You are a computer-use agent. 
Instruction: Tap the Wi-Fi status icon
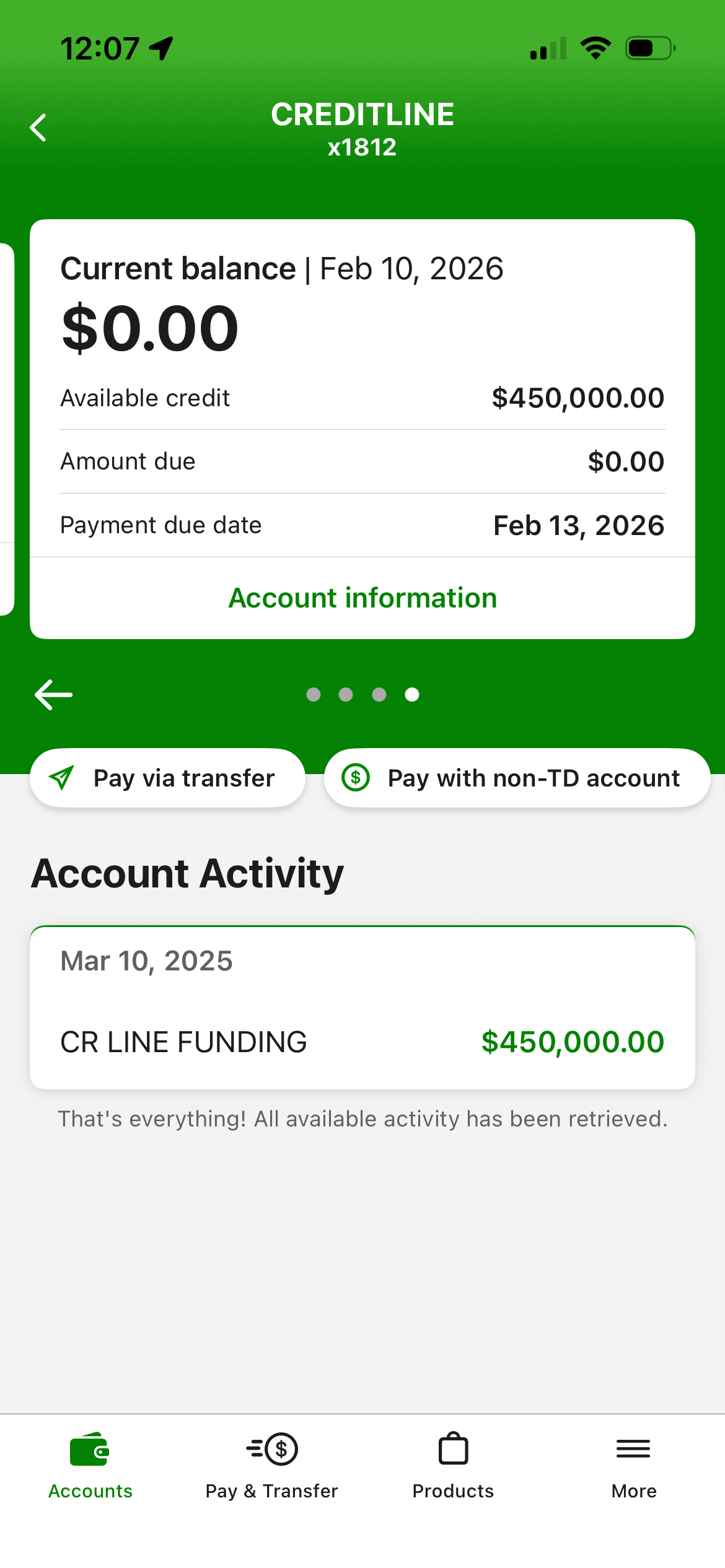click(595, 48)
